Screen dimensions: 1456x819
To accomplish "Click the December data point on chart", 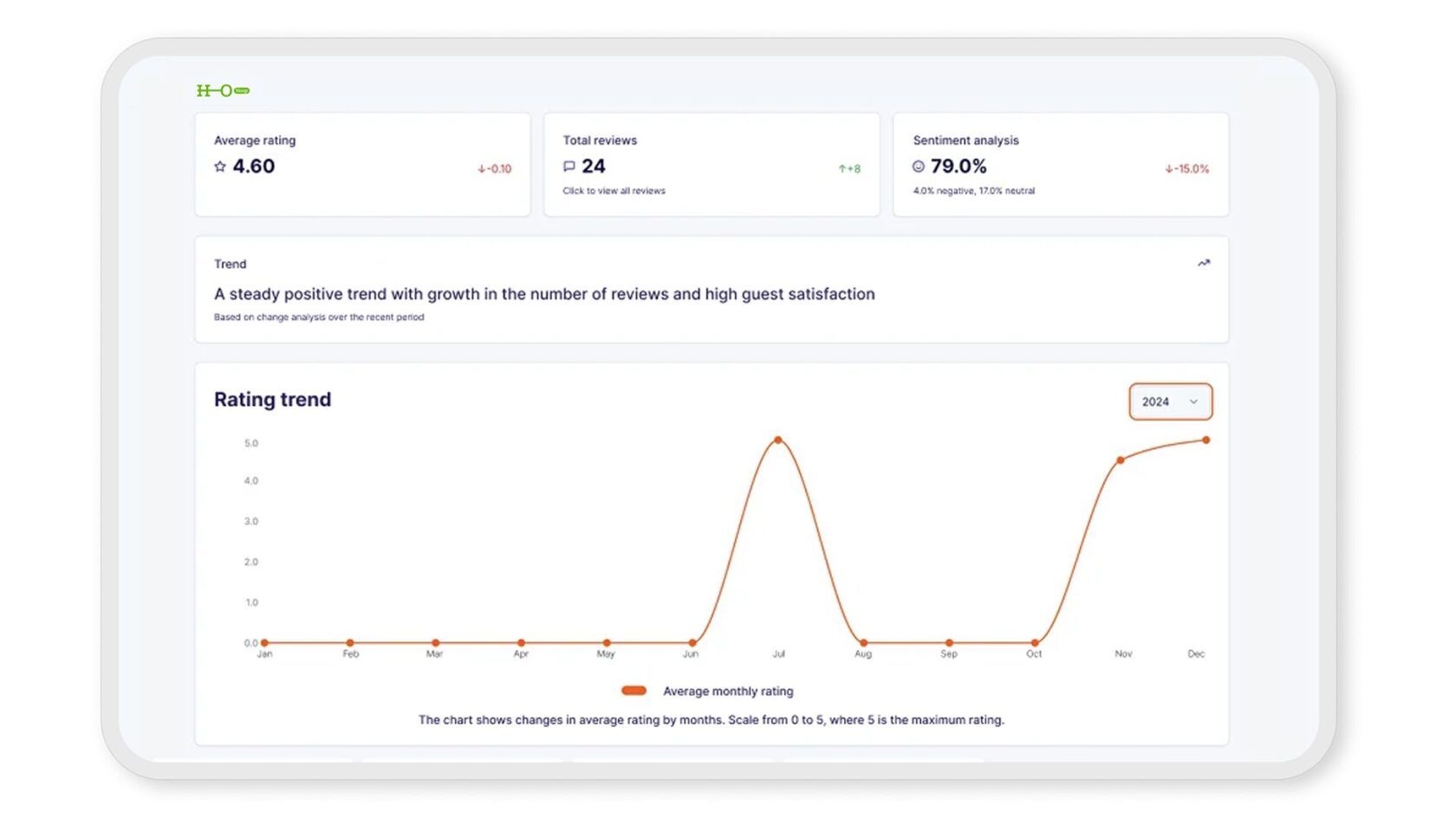I will [1206, 440].
